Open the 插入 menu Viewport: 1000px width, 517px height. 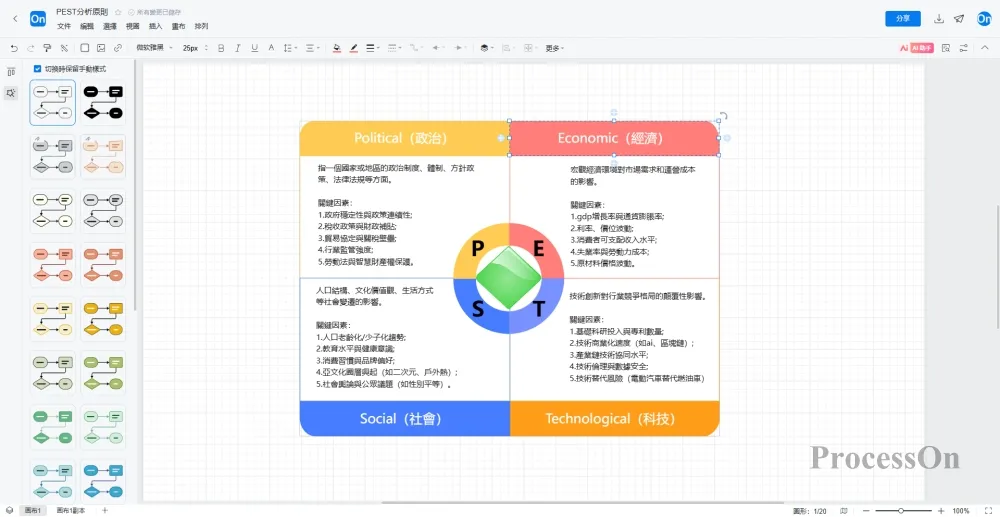[x=155, y=26]
